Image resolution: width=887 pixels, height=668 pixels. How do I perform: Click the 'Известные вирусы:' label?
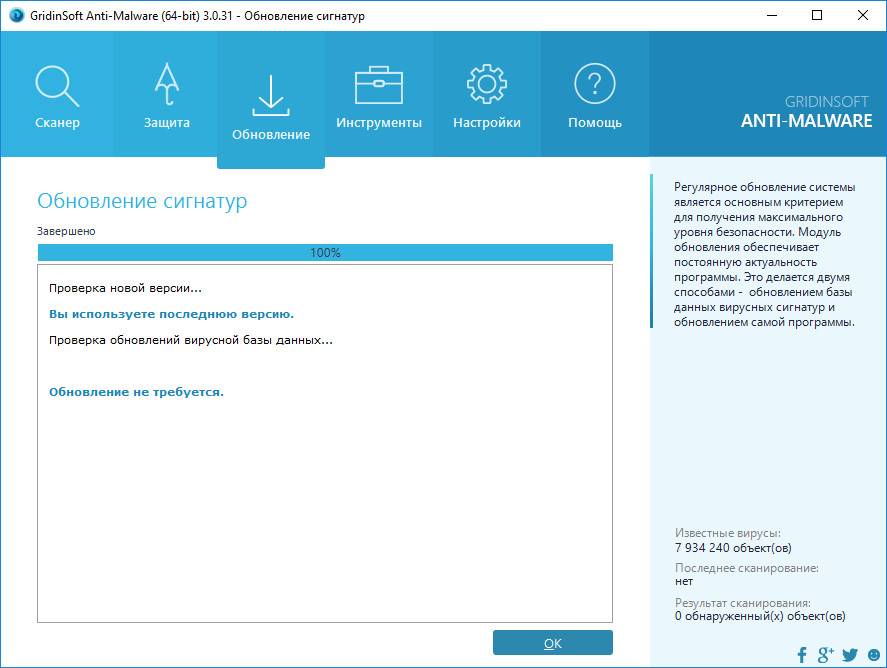tap(727, 533)
